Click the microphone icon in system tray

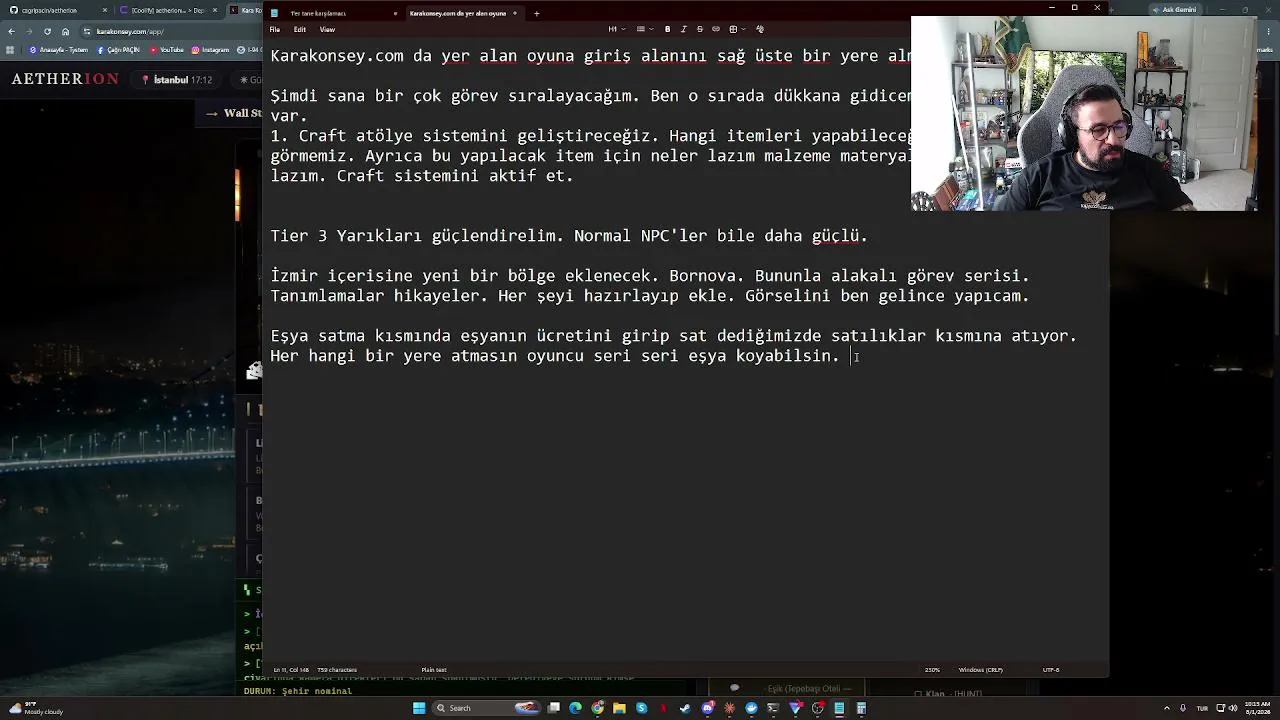tap(1183, 708)
